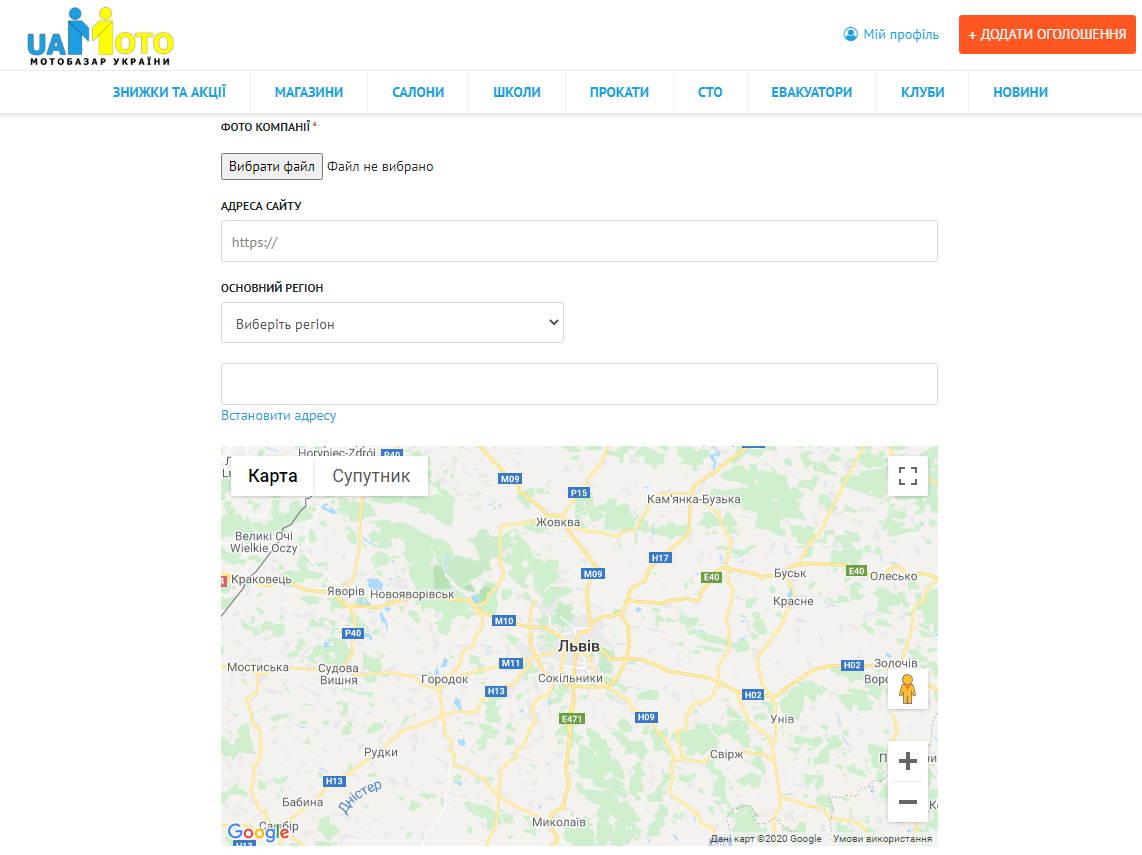Click the M10 road marker

point(504,621)
